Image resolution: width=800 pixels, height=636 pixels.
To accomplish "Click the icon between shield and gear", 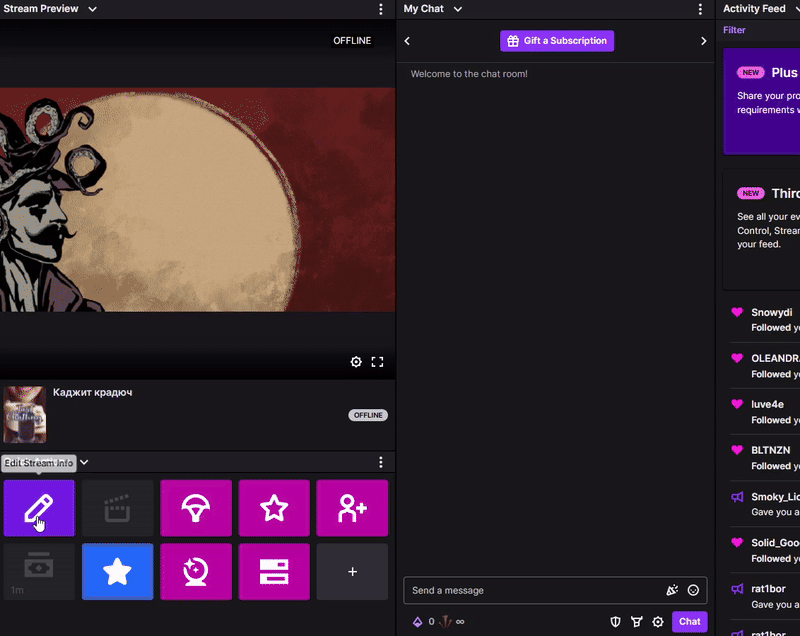I will pyautogui.click(x=637, y=622).
